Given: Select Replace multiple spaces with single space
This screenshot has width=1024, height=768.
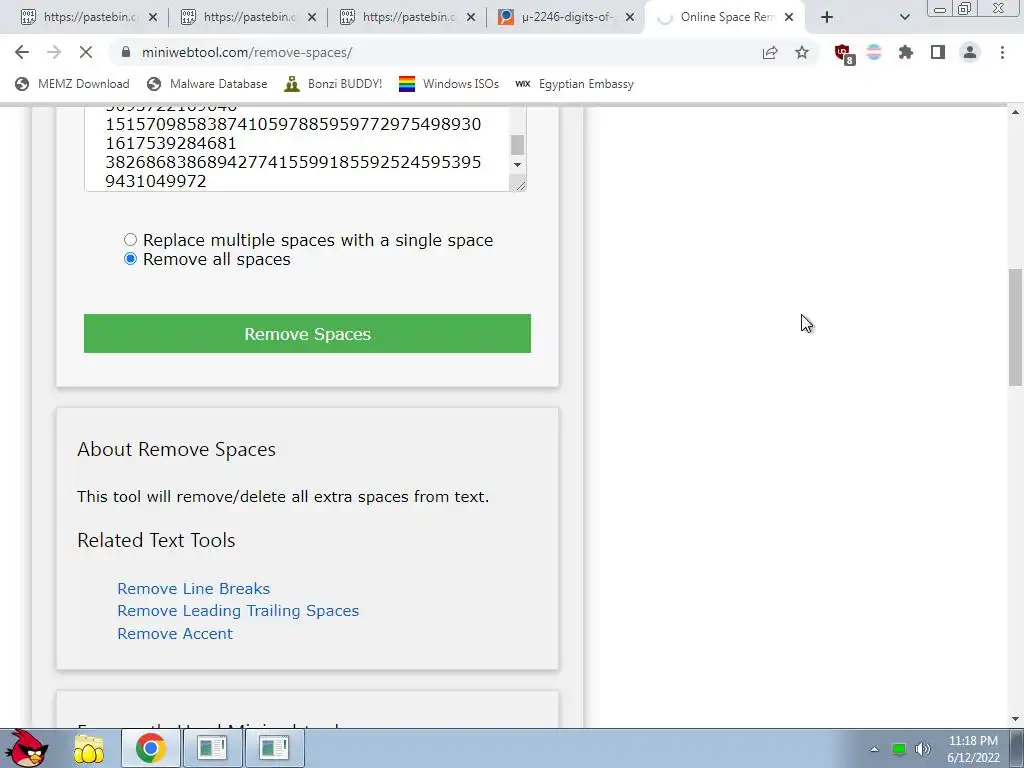Looking at the screenshot, I should click(131, 240).
